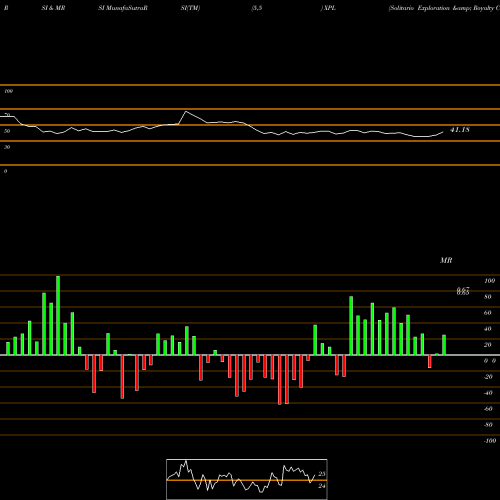Click the 'SI MunafaSutraR' header text
Screen dimensions: 500x500
123,8
